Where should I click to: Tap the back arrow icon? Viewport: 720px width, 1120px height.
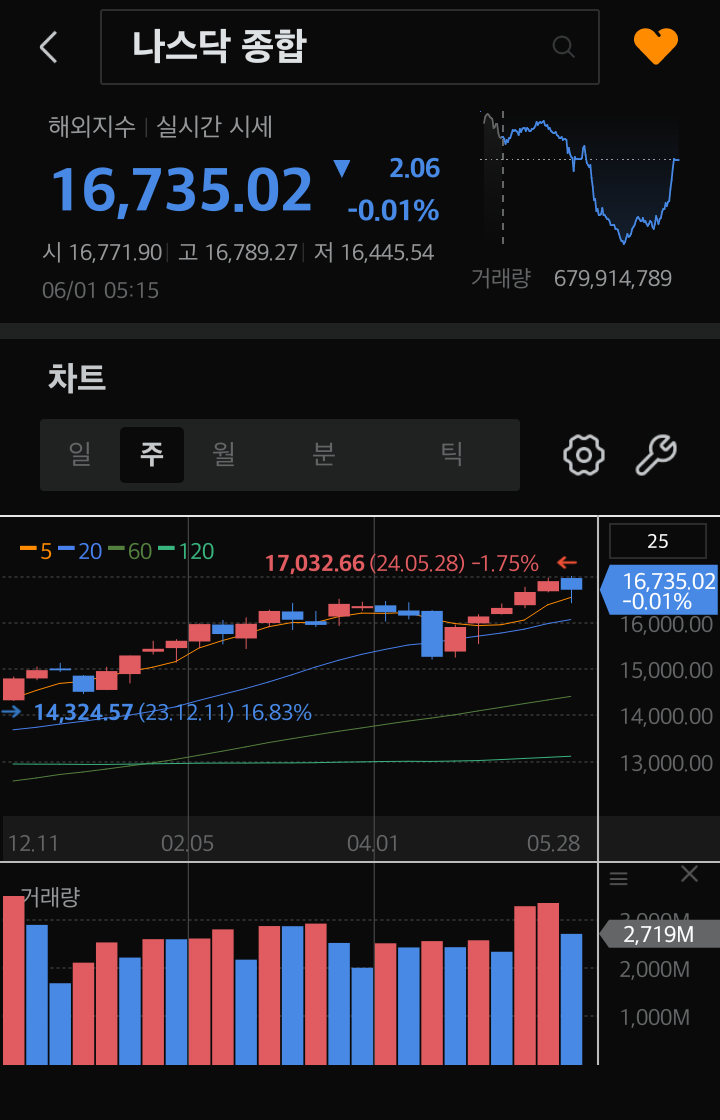tap(49, 47)
